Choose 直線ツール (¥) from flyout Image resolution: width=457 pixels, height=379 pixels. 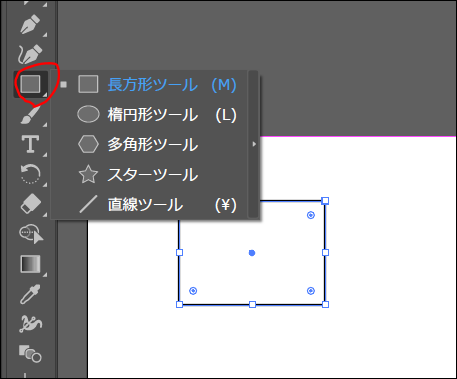(149, 204)
